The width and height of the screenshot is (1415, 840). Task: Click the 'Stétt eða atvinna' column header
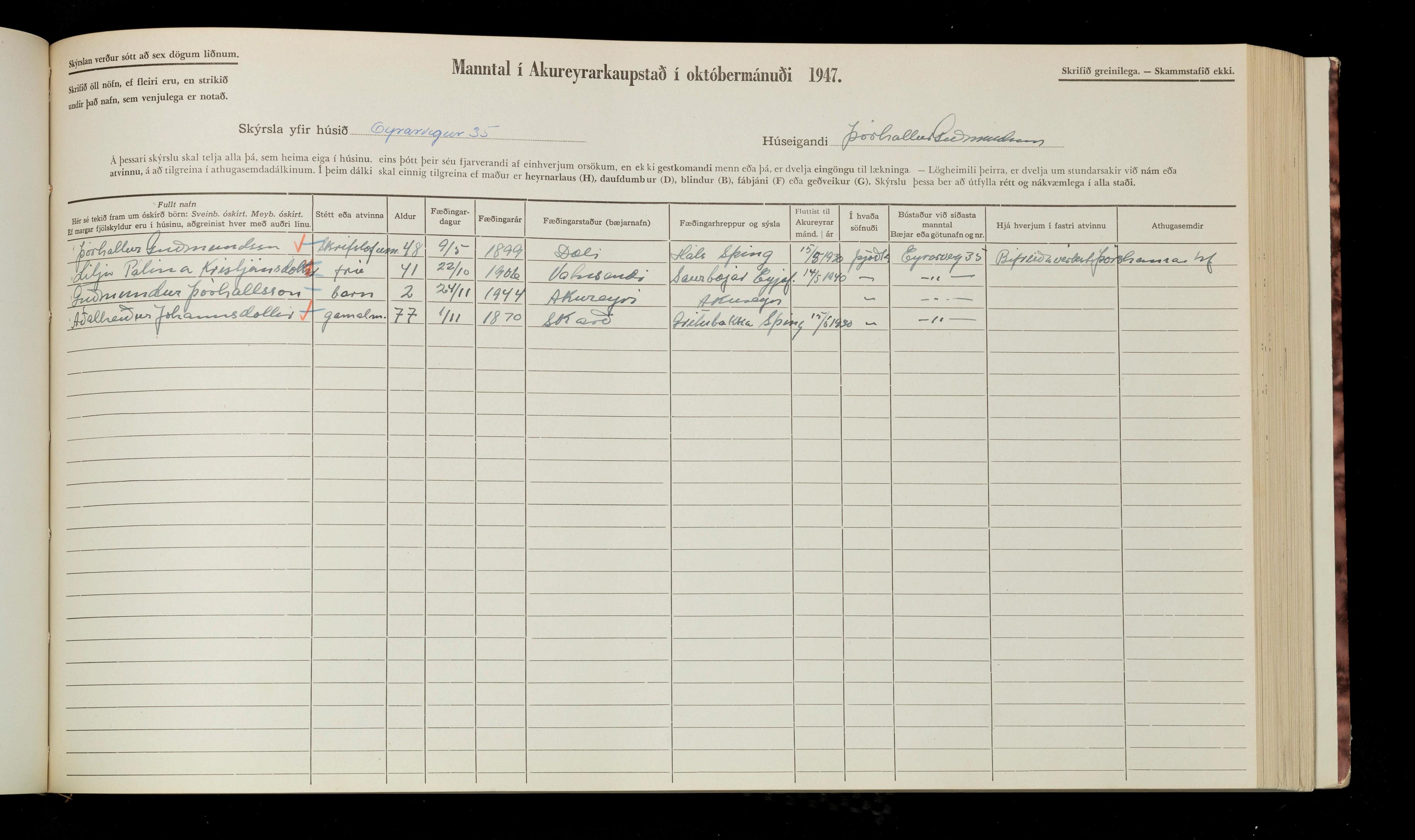coord(349,215)
